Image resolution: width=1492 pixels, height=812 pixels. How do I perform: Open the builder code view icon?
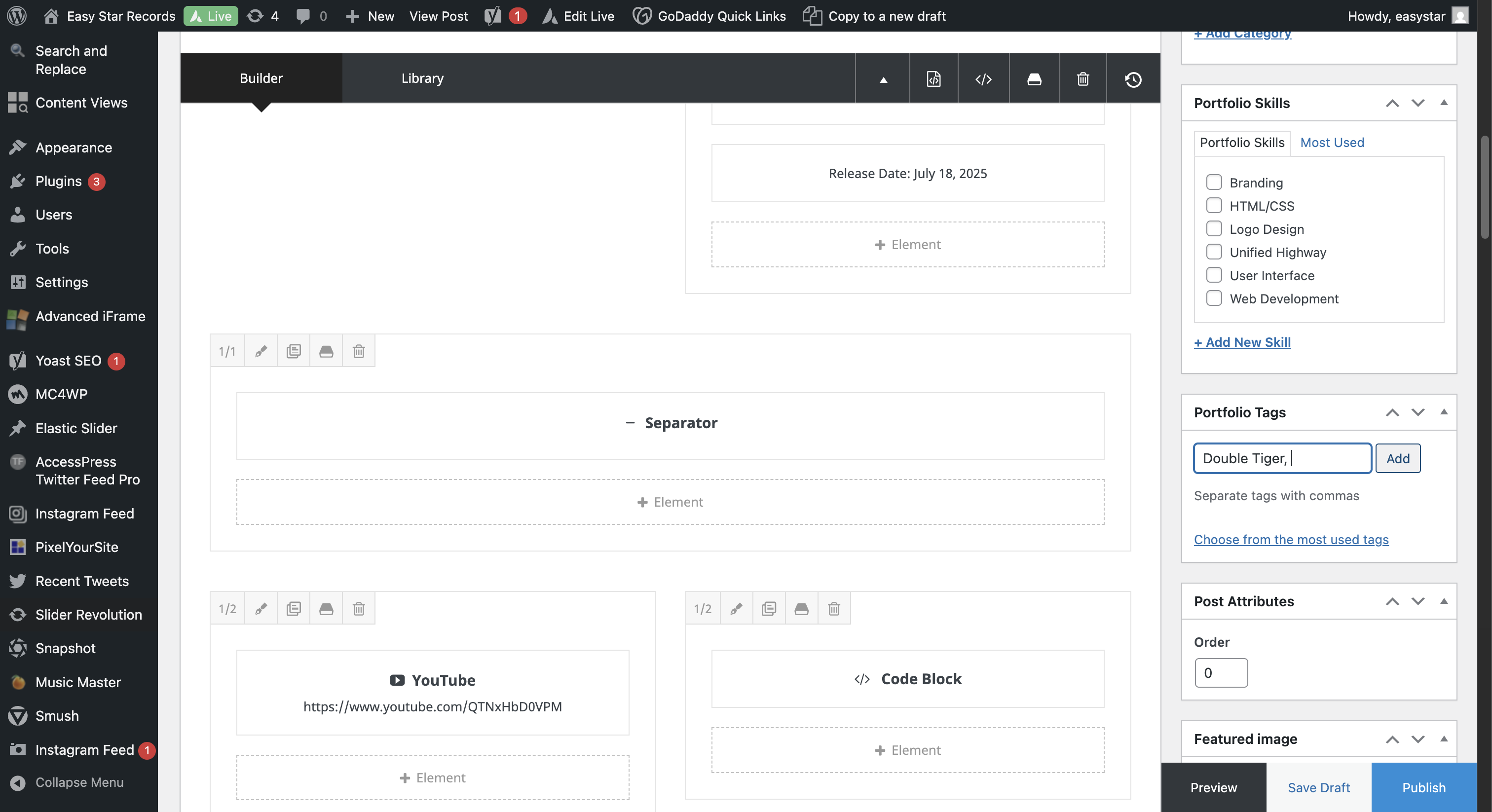[x=983, y=79]
